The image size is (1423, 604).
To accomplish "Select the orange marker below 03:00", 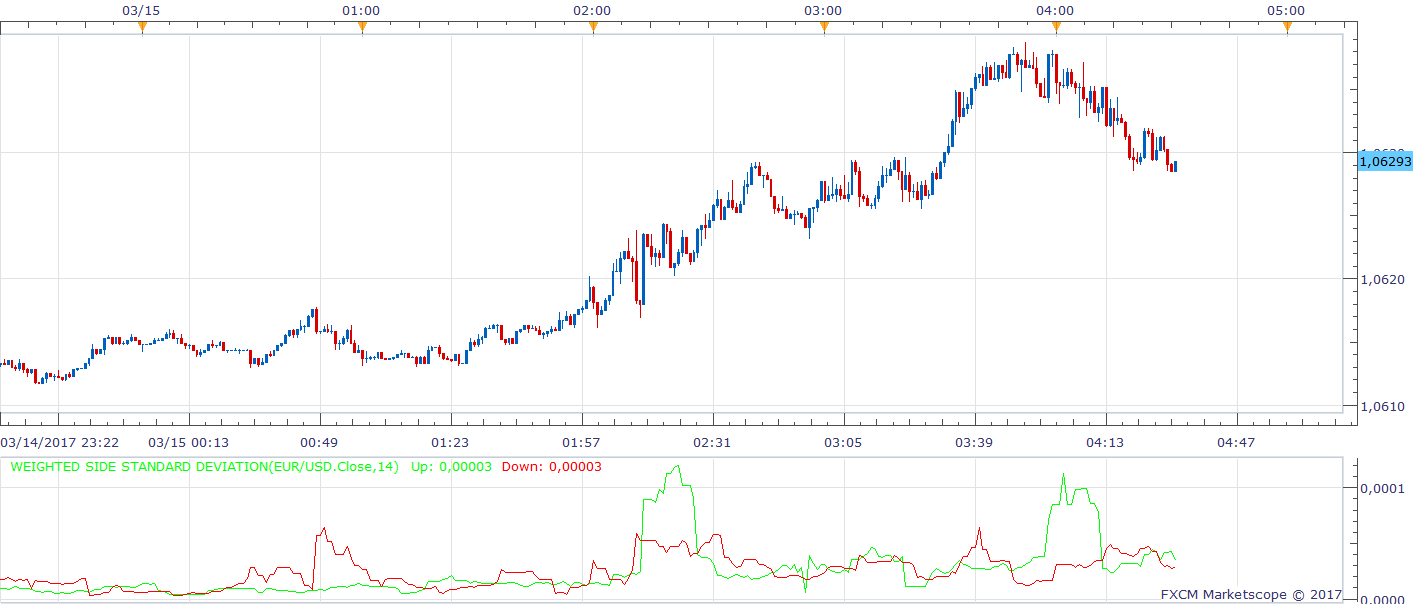I will [824, 28].
